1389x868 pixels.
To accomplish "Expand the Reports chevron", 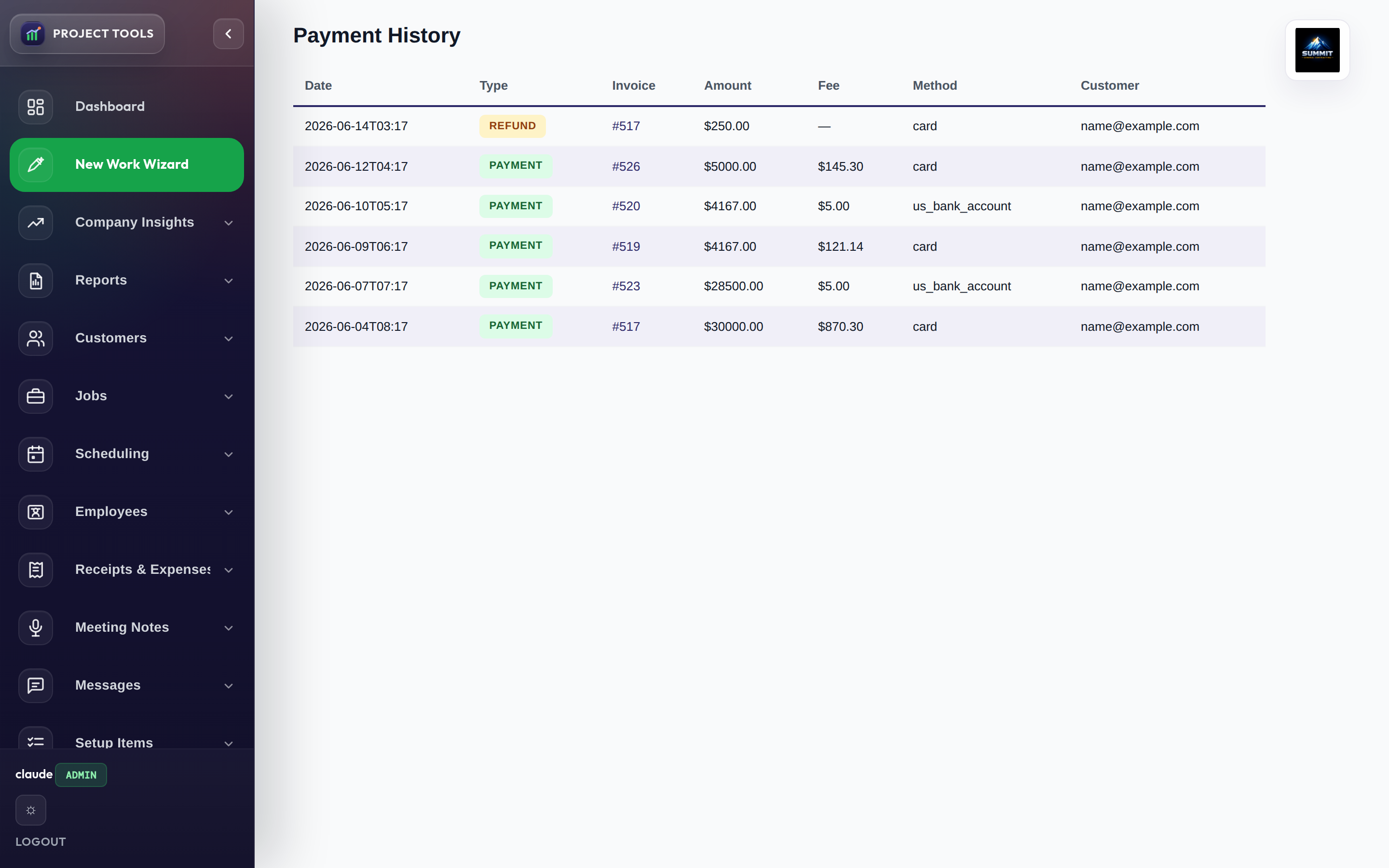I will click(229, 281).
